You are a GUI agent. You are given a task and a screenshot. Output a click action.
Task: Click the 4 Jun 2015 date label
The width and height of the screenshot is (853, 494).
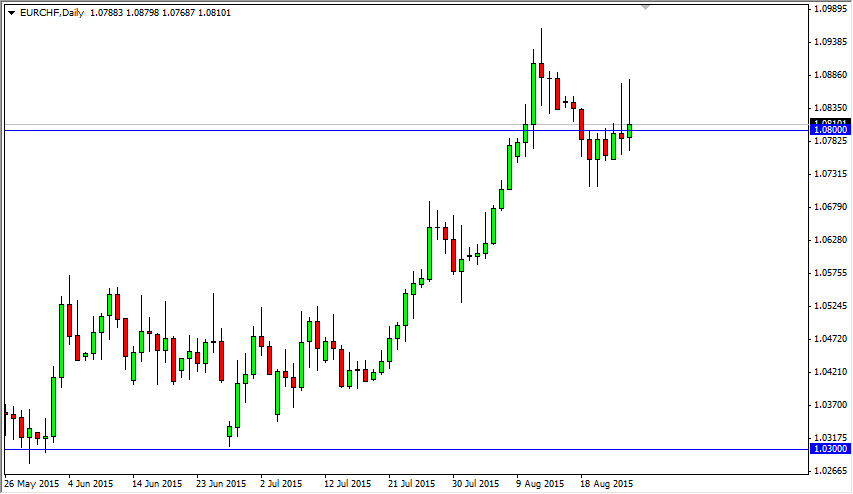91,483
